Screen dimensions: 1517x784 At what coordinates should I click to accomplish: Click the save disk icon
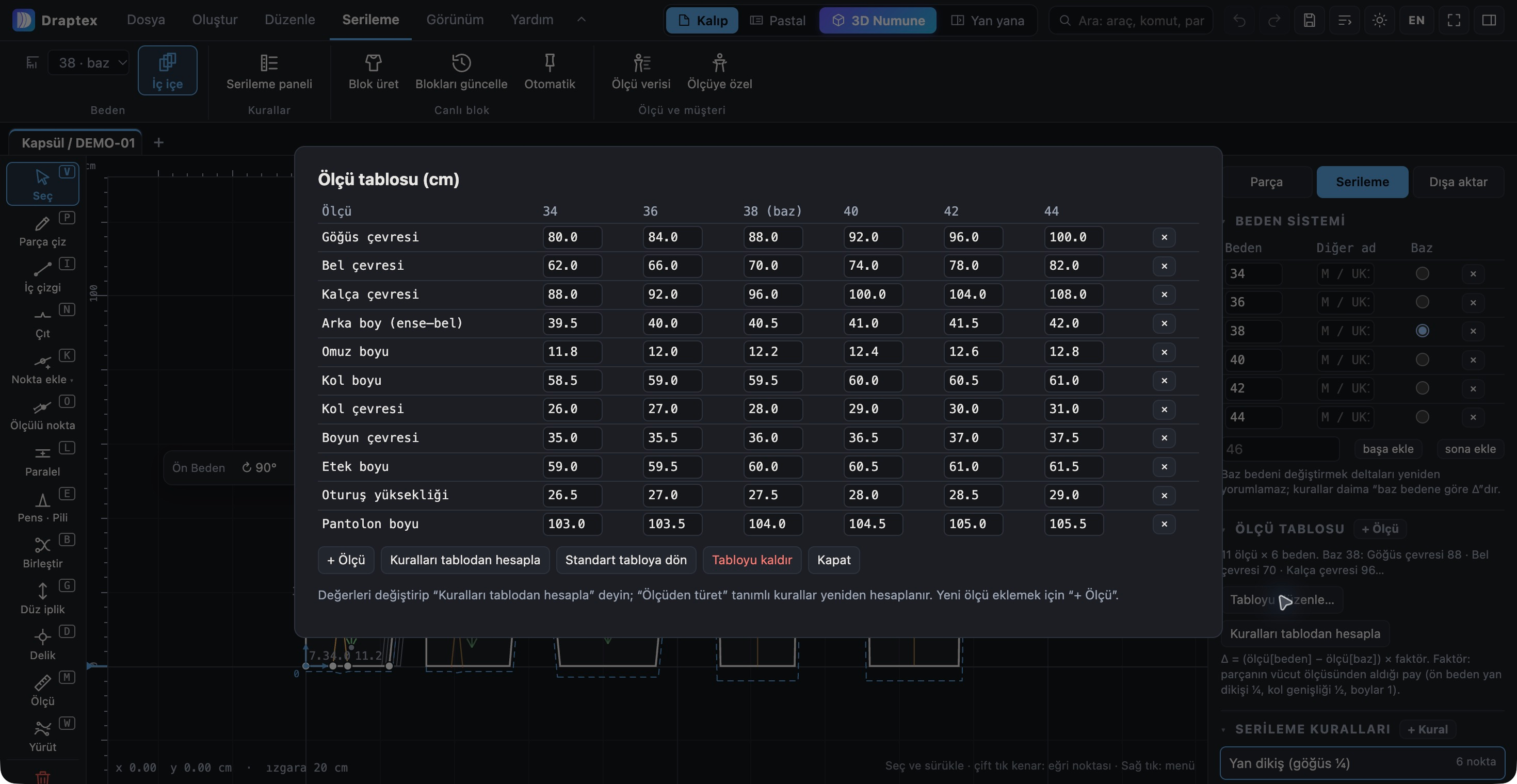pyautogui.click(x=1309, y=20)
